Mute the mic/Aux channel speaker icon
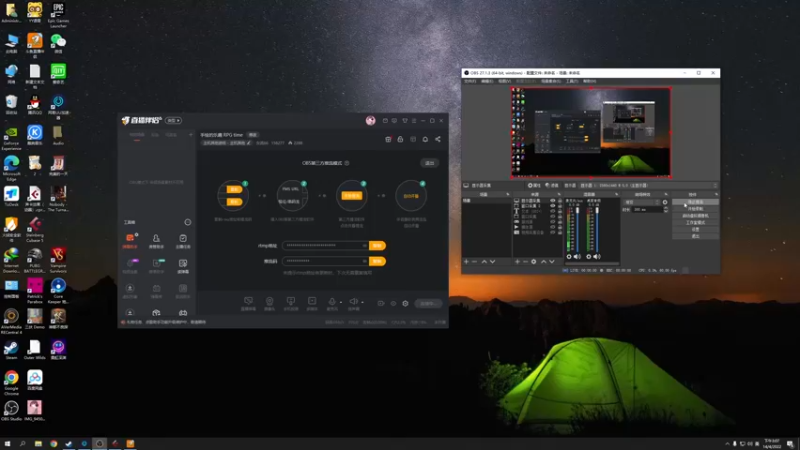The height and width of the screenshot is (450, 800). pyautogui.click(x=577, y=256)
